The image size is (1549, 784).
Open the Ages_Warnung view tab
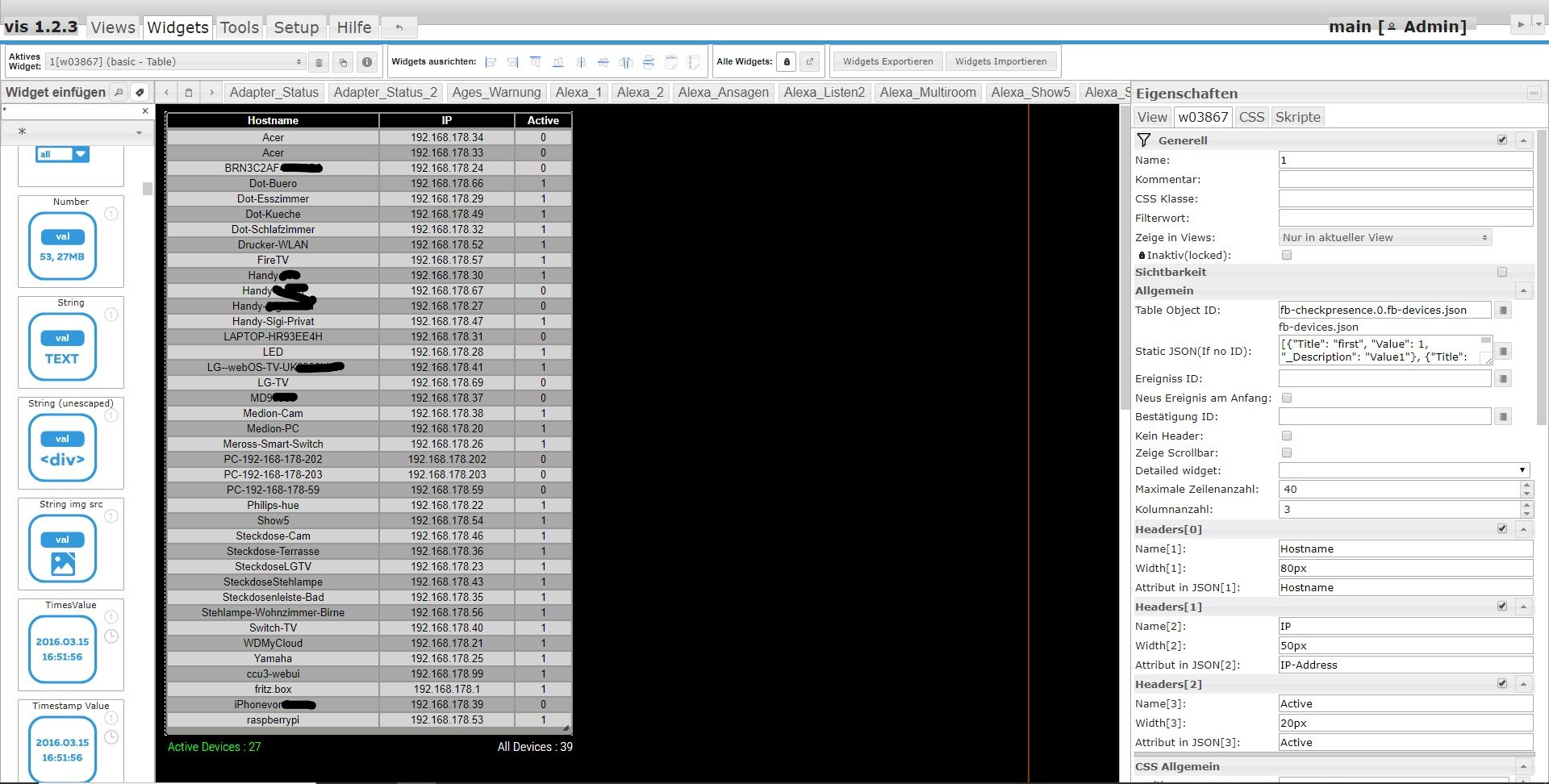[x=496, y=93]
